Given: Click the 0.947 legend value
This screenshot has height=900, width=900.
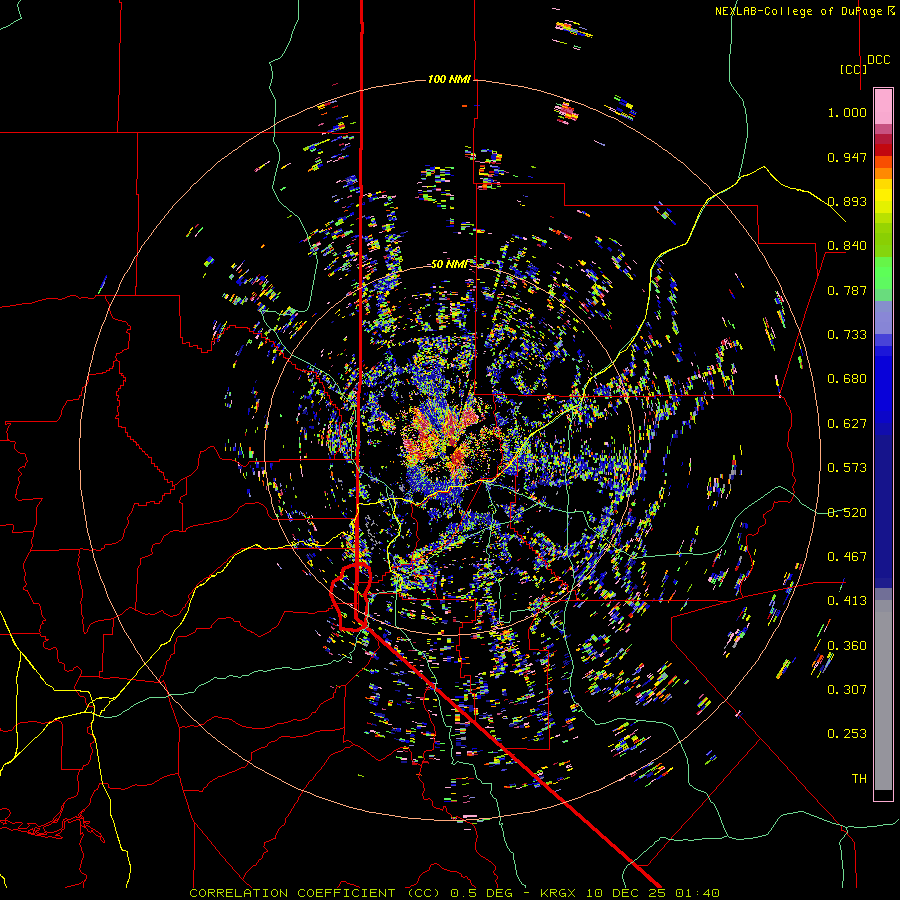Looking at the screenshot, I should [x=847, y=157].
